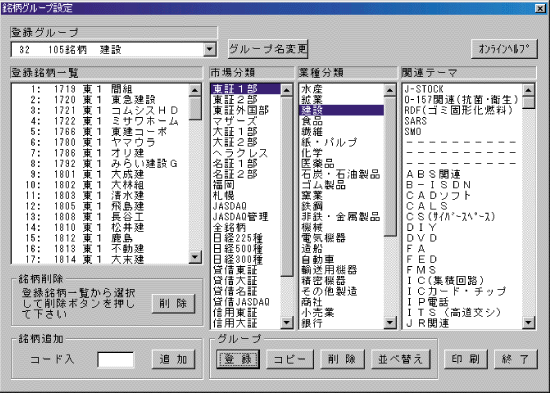Click the コード入 code input field
Image resolution: width=550 pixels, height=393 pixels.
(115, 360)
